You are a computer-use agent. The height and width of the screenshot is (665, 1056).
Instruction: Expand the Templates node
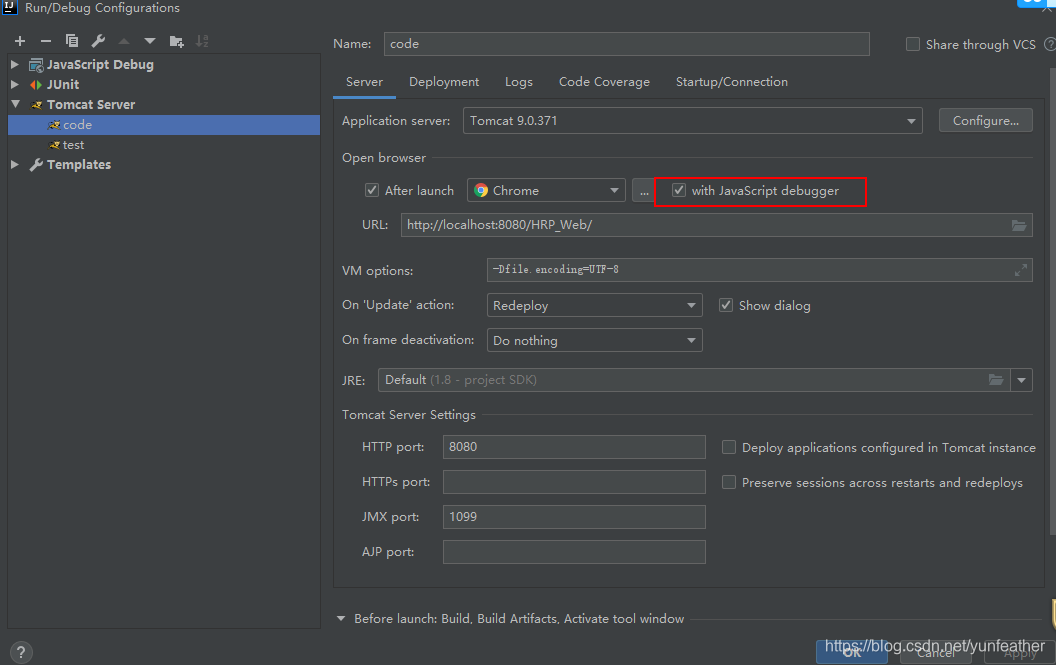15,164
